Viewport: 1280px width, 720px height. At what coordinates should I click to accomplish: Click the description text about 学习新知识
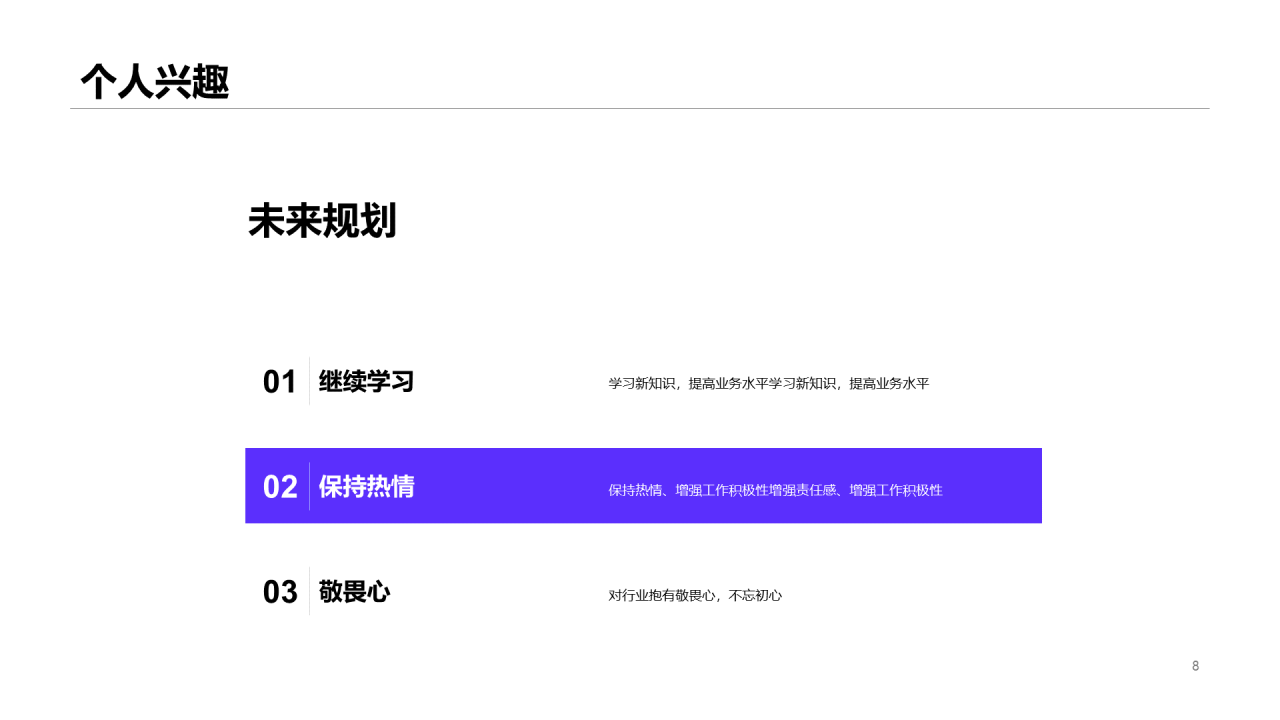(x=768, y=383)
